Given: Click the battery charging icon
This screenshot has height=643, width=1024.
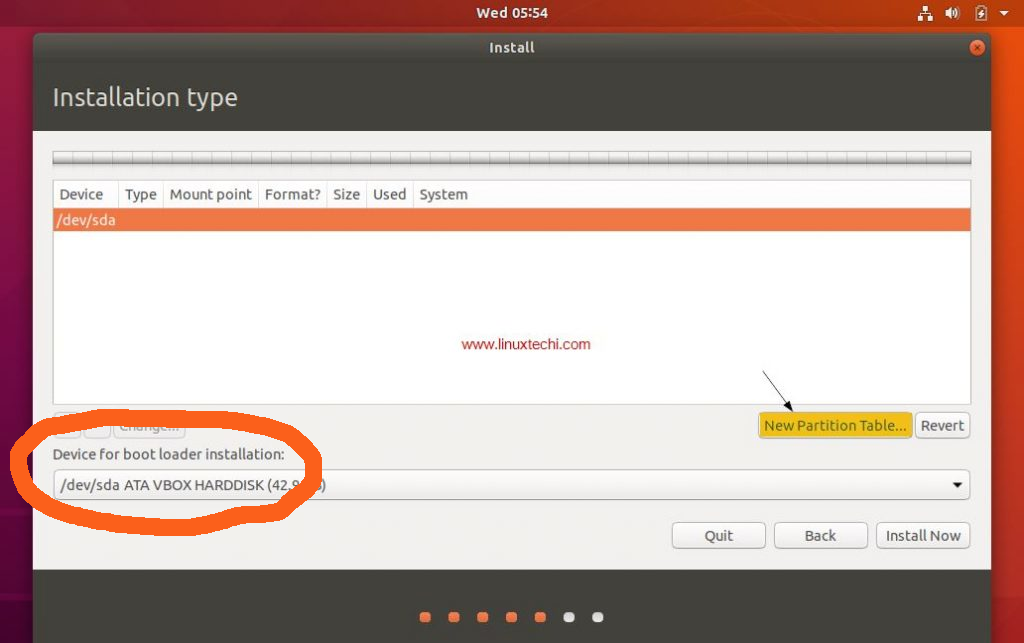Looking at the screenshot, I should point(980,13).
